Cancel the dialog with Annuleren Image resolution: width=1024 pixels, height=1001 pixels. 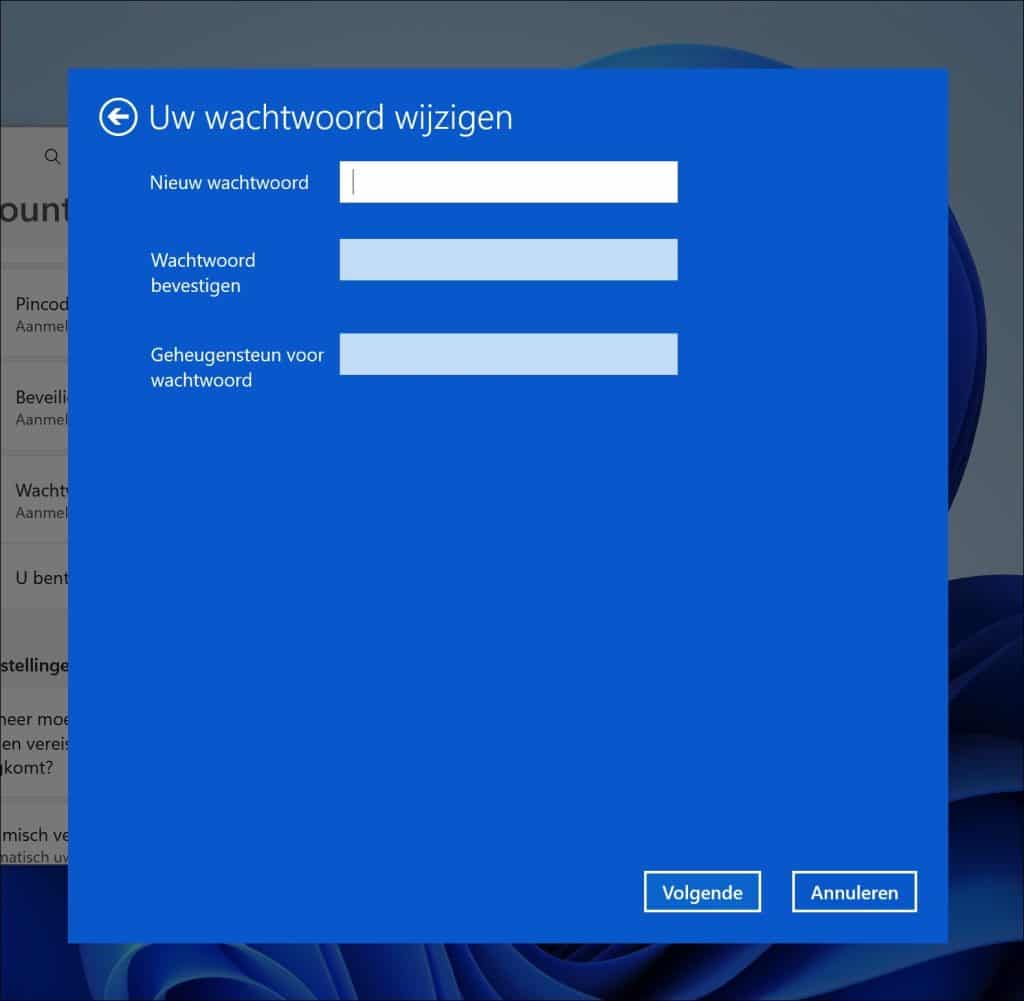click(x=854, y=892)
